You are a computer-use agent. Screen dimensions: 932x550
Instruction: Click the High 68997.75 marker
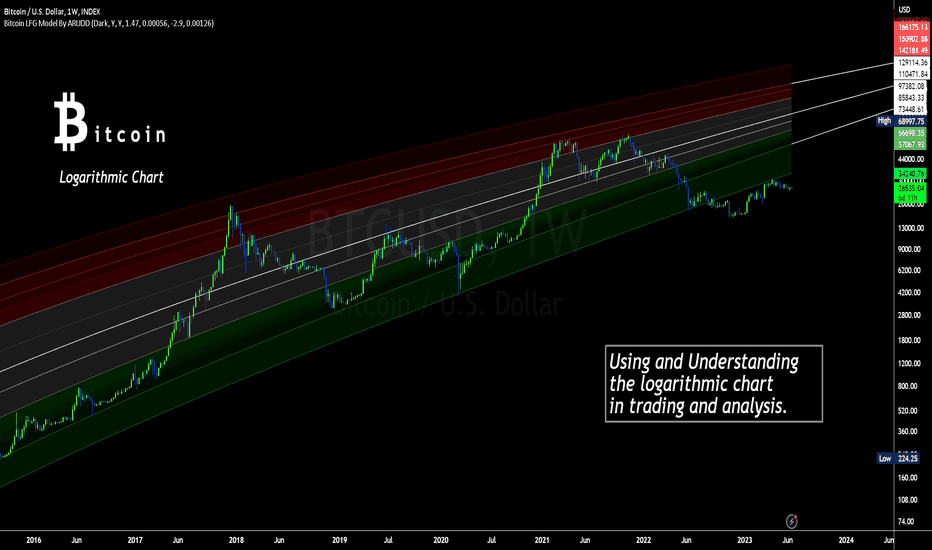(902, 121)
